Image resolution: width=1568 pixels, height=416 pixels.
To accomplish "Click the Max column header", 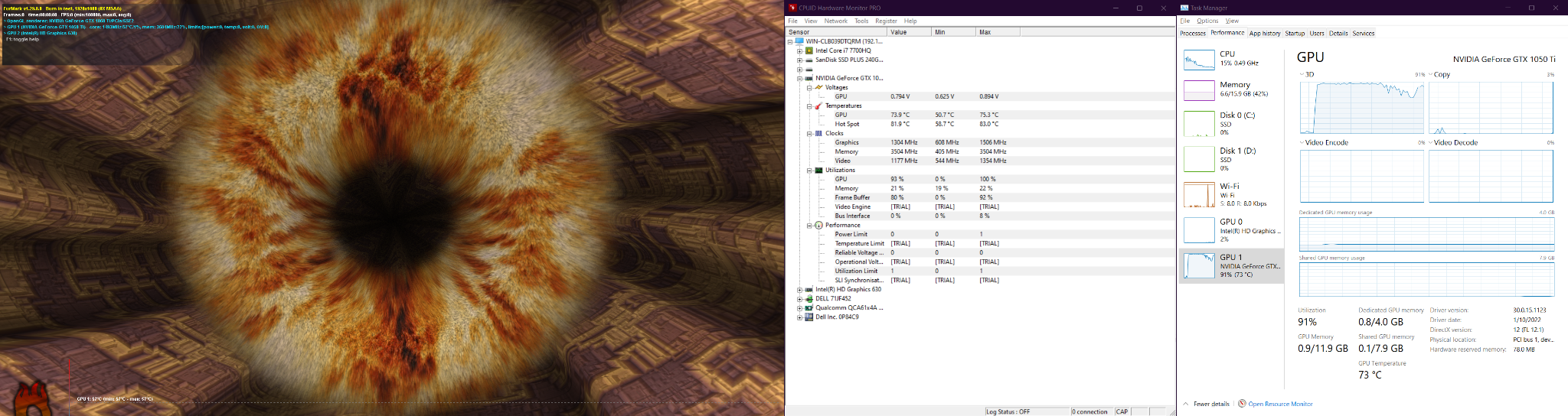I will click(998, 32).
